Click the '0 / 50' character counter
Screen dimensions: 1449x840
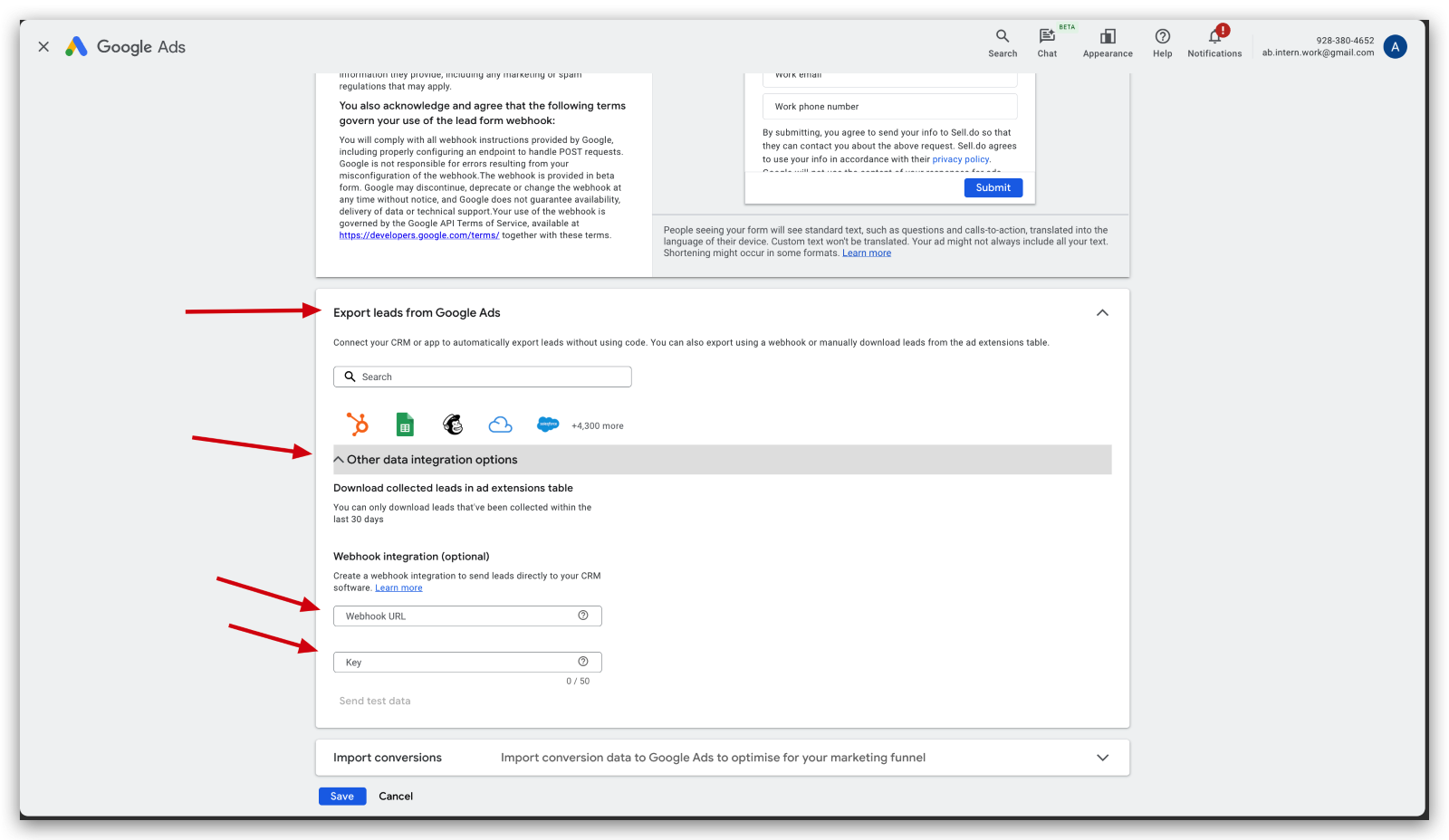(x=578, y=682)
